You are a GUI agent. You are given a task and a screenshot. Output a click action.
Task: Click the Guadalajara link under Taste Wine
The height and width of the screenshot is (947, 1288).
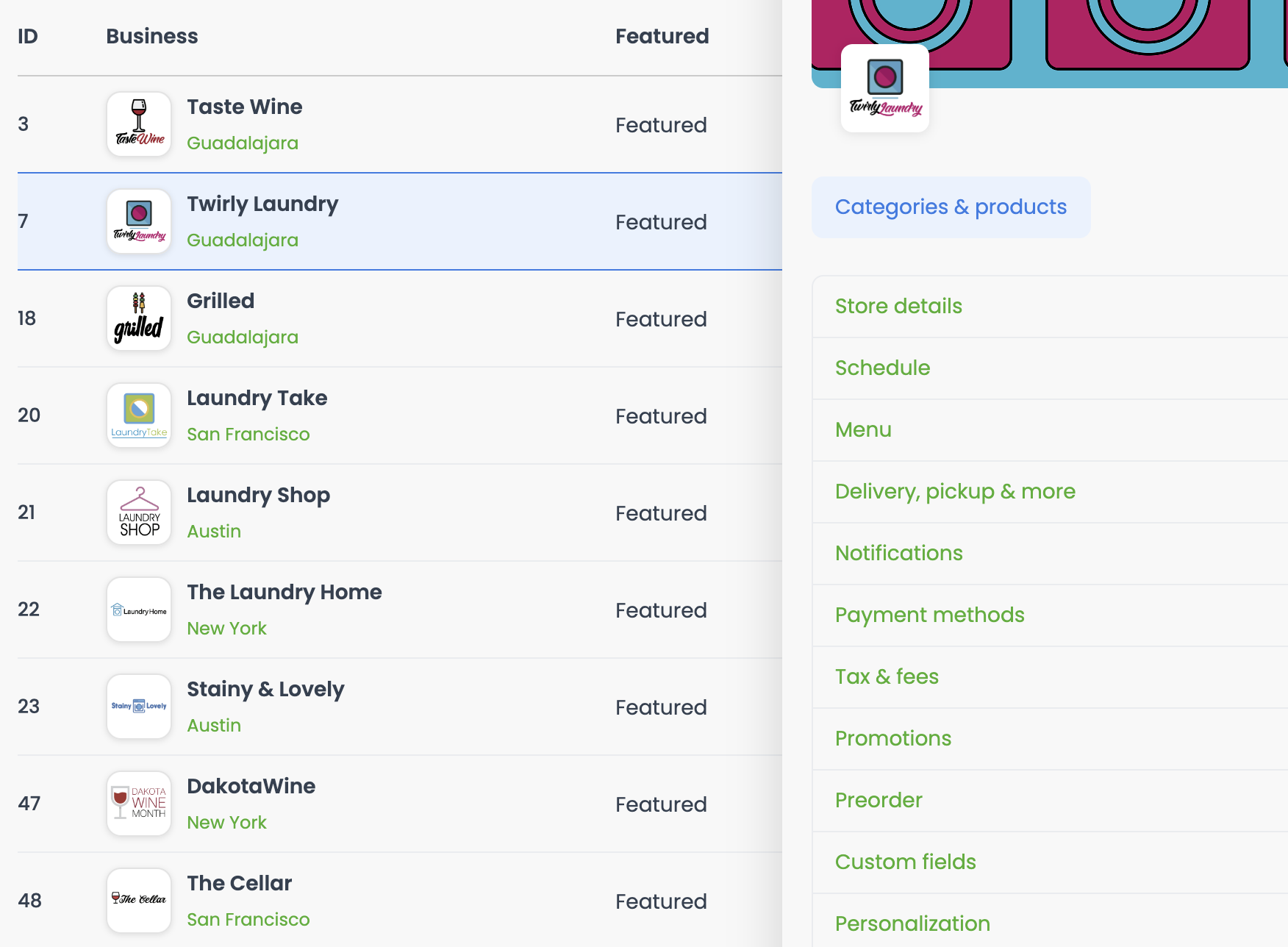pyautogui.click(x=243, y=143)
